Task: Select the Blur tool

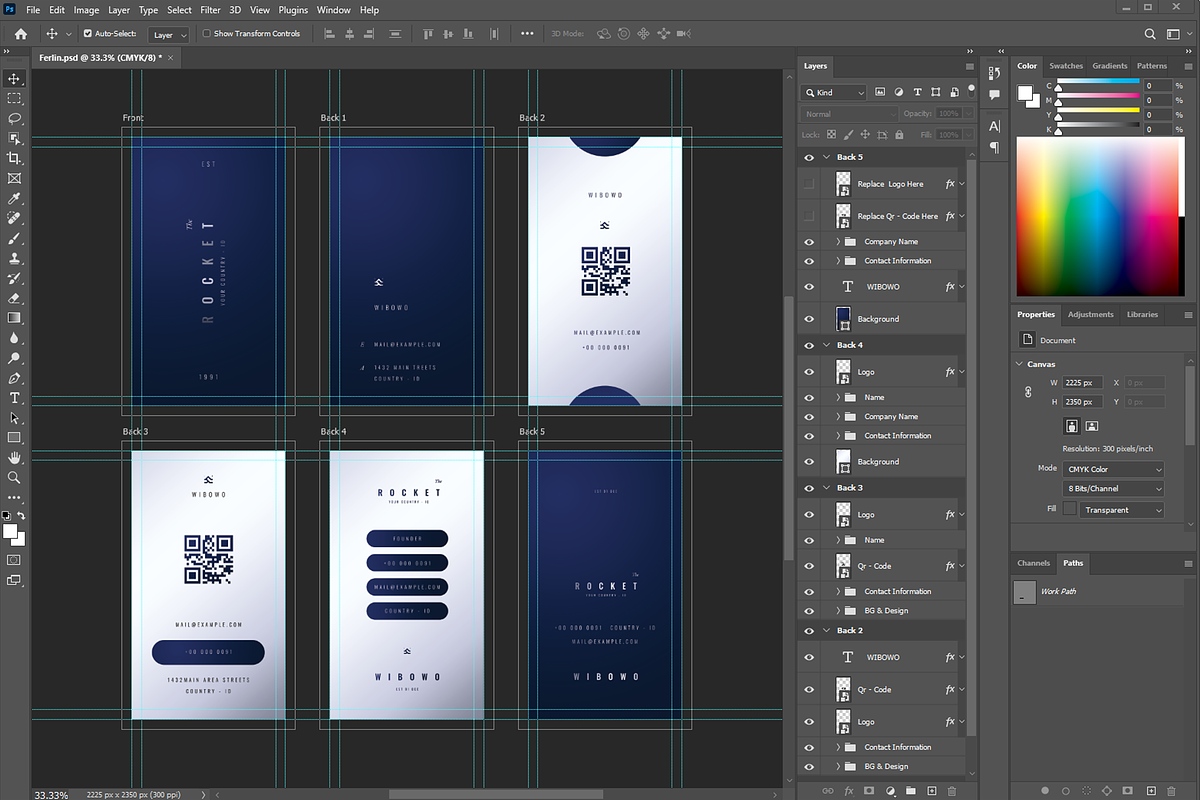Action: [14, 338]
